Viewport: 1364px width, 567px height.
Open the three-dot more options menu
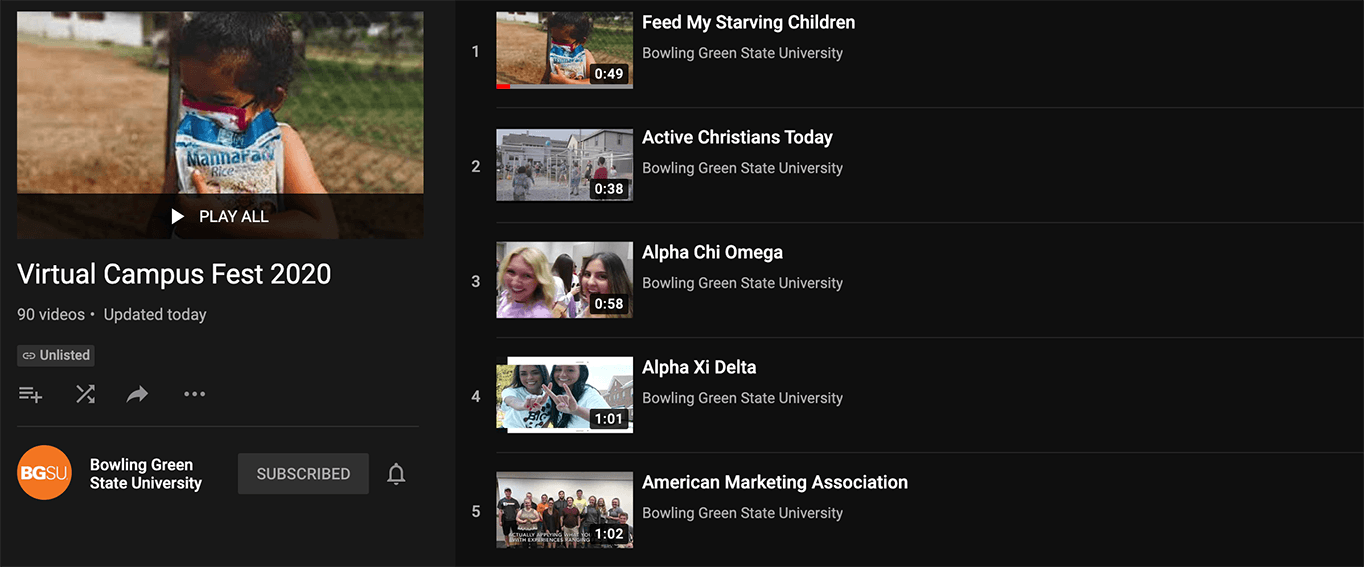(x=194, y=394)
